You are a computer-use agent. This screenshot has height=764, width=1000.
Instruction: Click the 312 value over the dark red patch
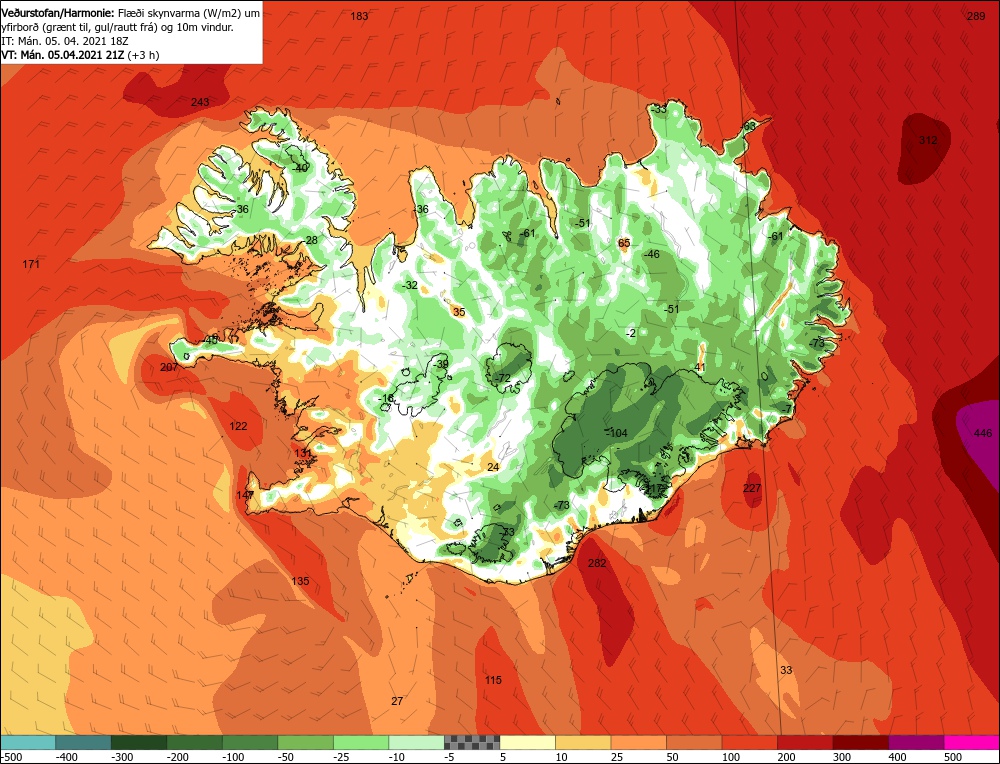[x=928, y=140]
